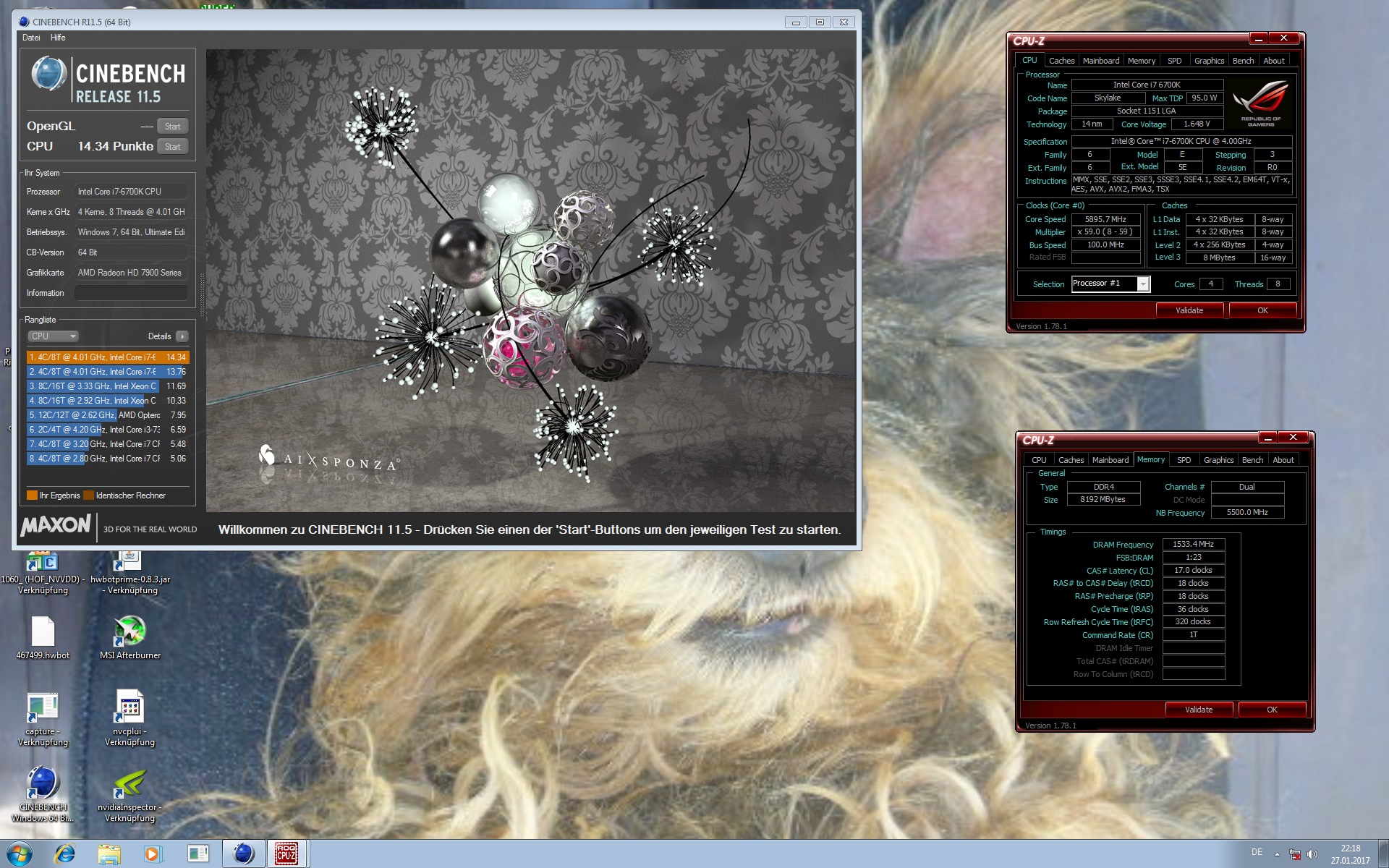Click the Republic of Gamers logo
Image resolution: width=1389 pixels, height=868 pixels.
pos(1261,104)
